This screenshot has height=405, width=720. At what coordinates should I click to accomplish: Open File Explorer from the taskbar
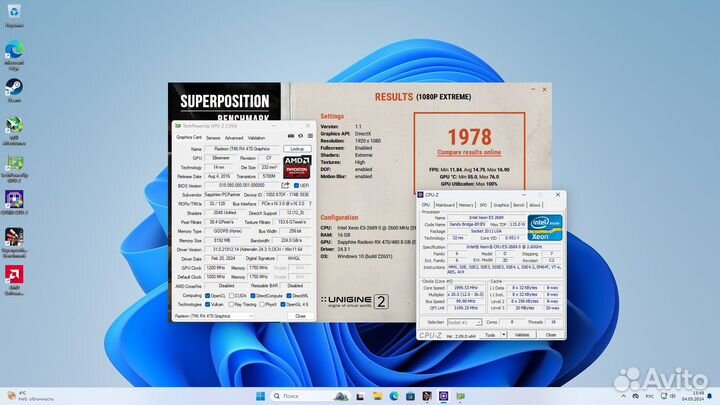click(x=377, y=396)
